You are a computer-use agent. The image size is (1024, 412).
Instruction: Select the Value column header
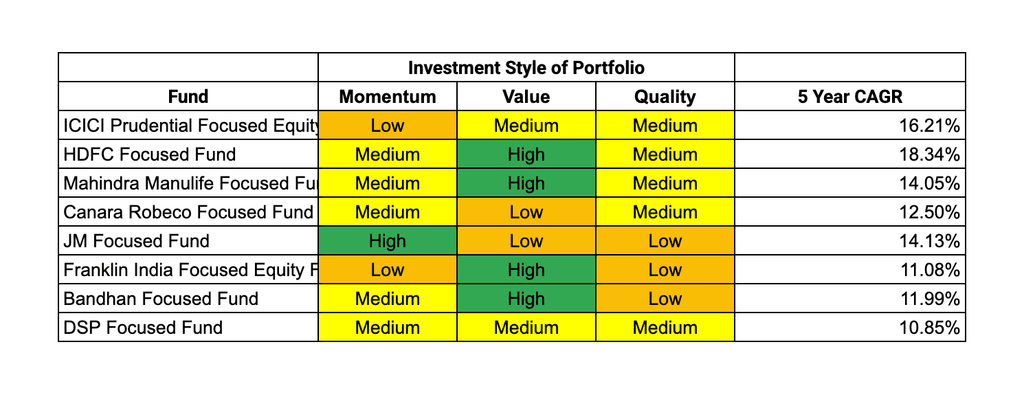tap(526, 97)
